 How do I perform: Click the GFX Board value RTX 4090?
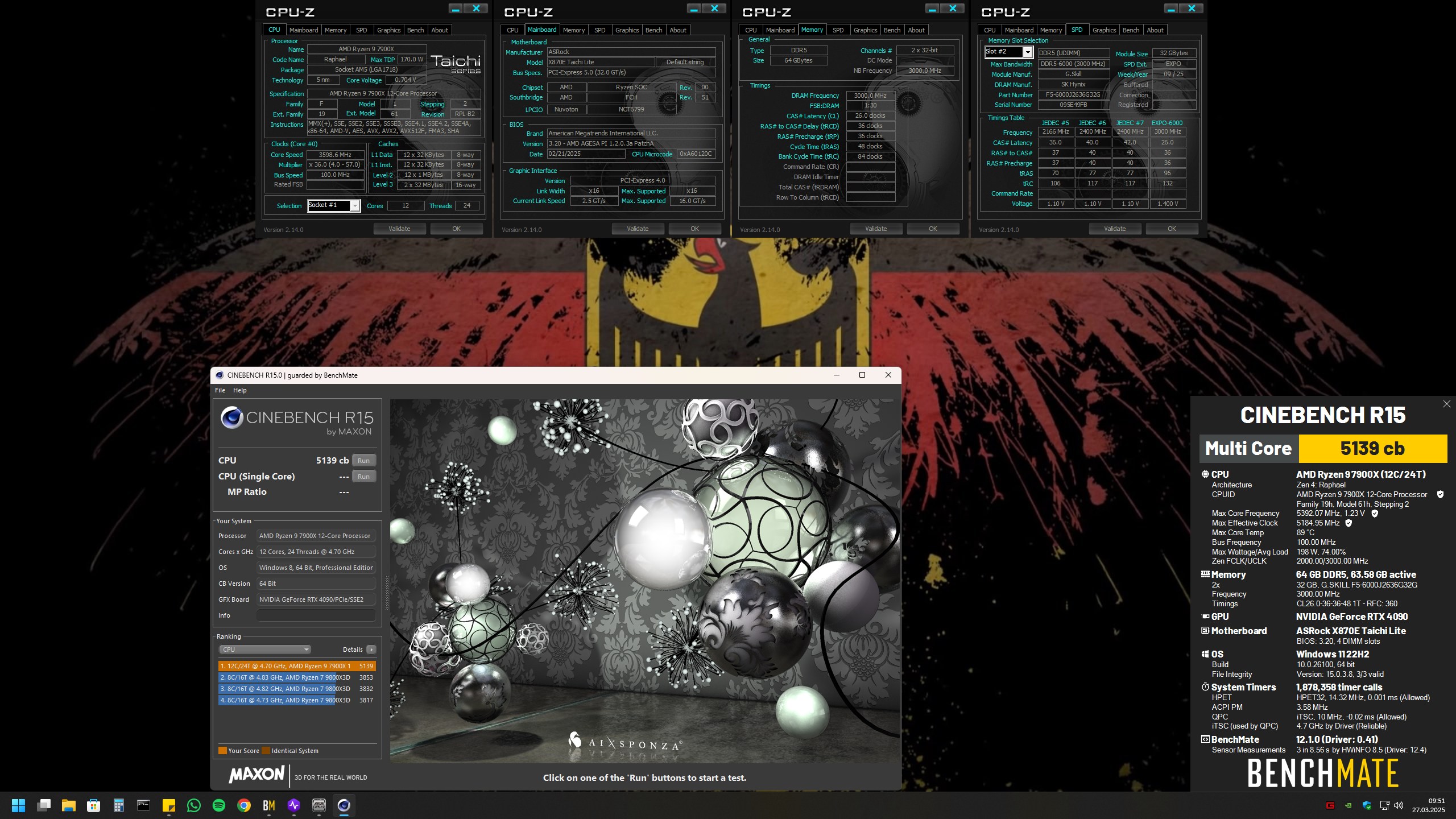pos(316,599)
